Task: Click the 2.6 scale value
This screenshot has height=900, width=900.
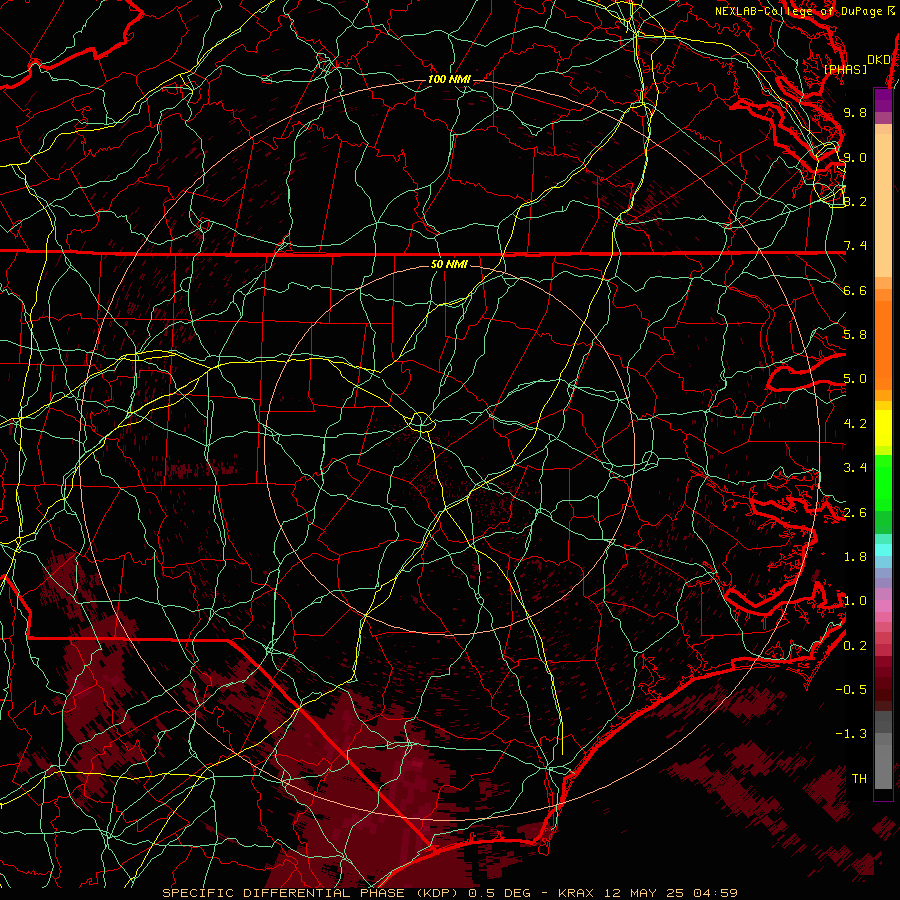Action: point(855,513)
